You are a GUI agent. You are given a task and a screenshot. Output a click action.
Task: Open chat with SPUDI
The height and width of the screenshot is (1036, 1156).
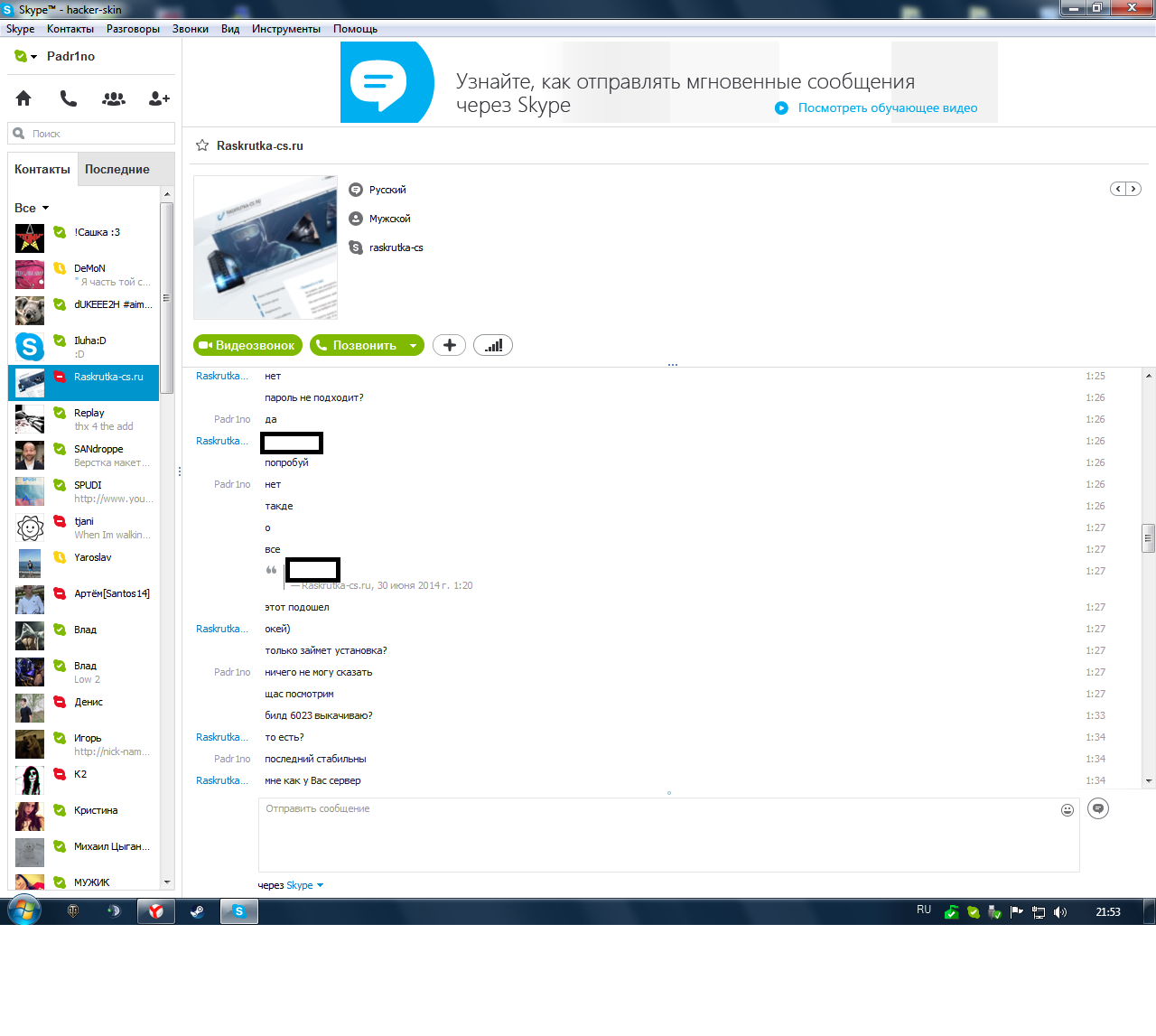tap(84, 491)
